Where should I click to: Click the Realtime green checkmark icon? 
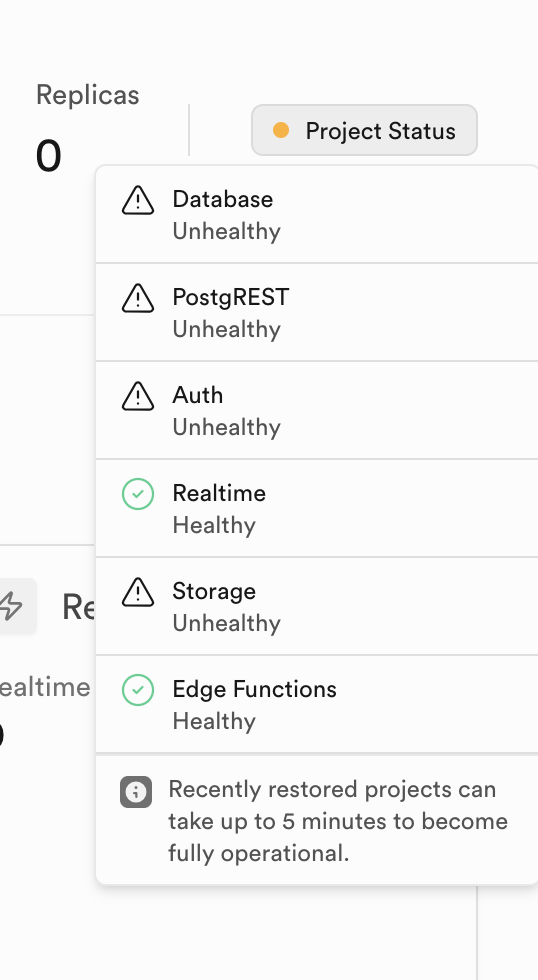point(137,494)
